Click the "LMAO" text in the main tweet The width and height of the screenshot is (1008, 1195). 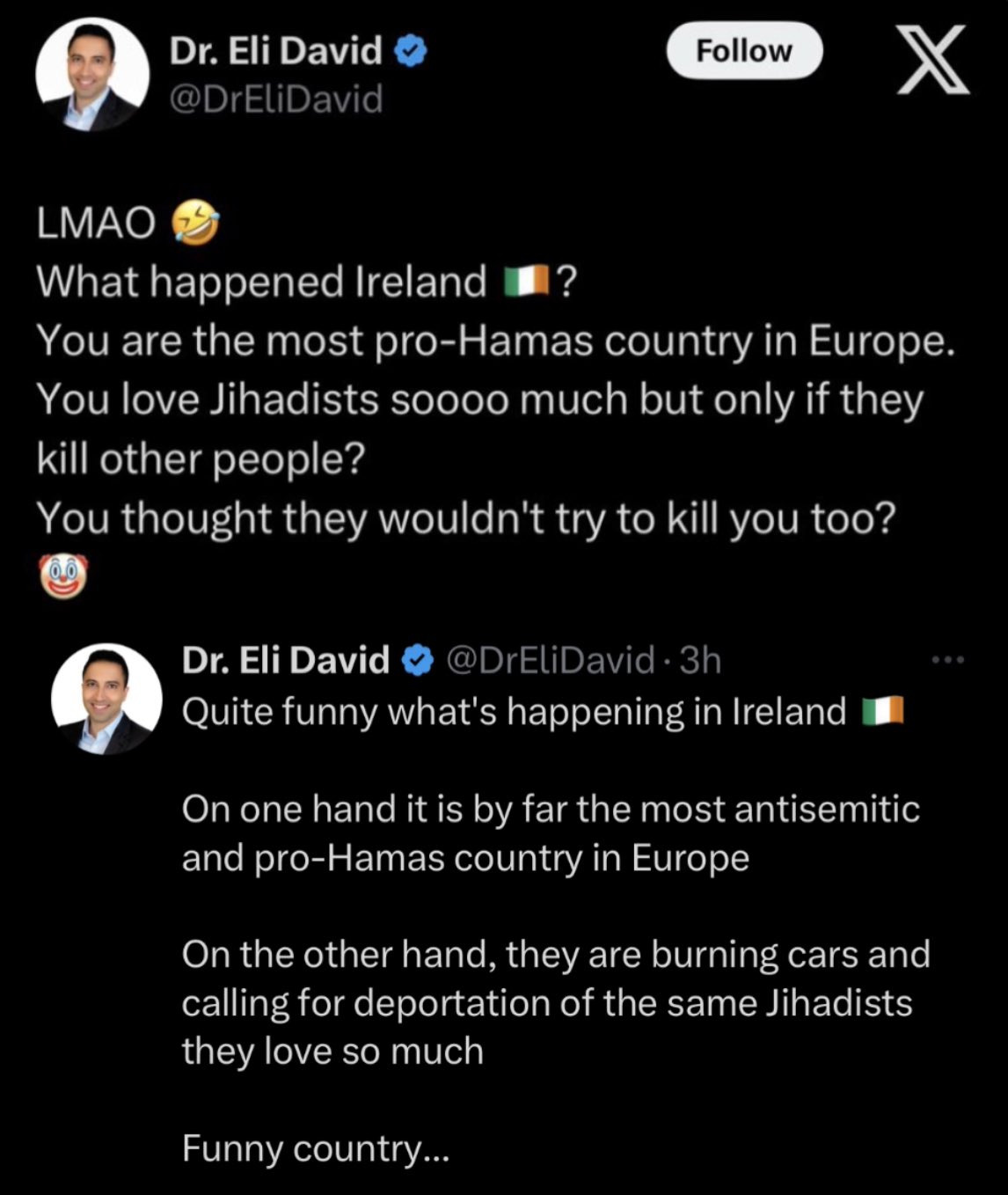[96, 224]
